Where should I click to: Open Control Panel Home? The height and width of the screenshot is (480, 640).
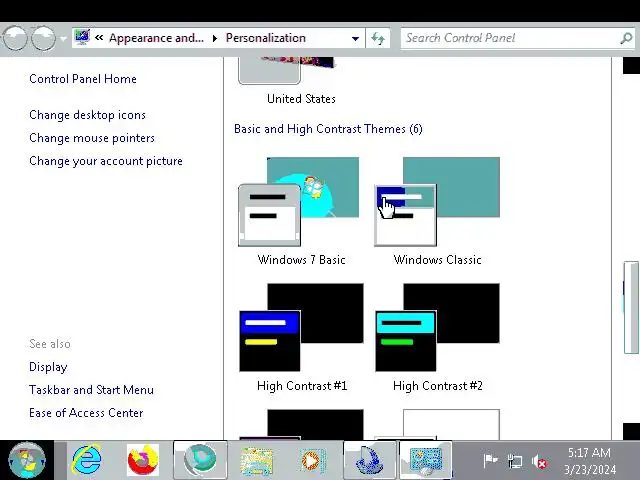[x=83, y=79]
